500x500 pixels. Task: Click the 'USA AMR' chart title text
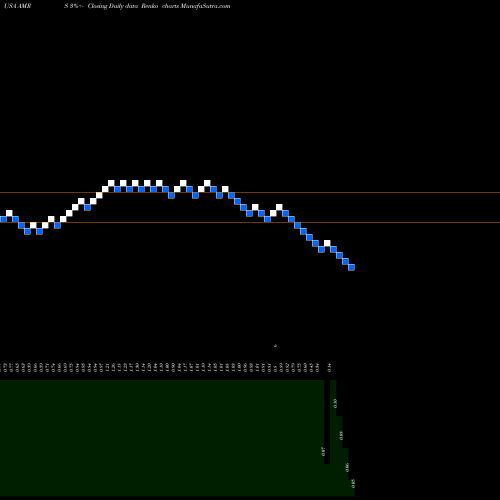(18, 6)
